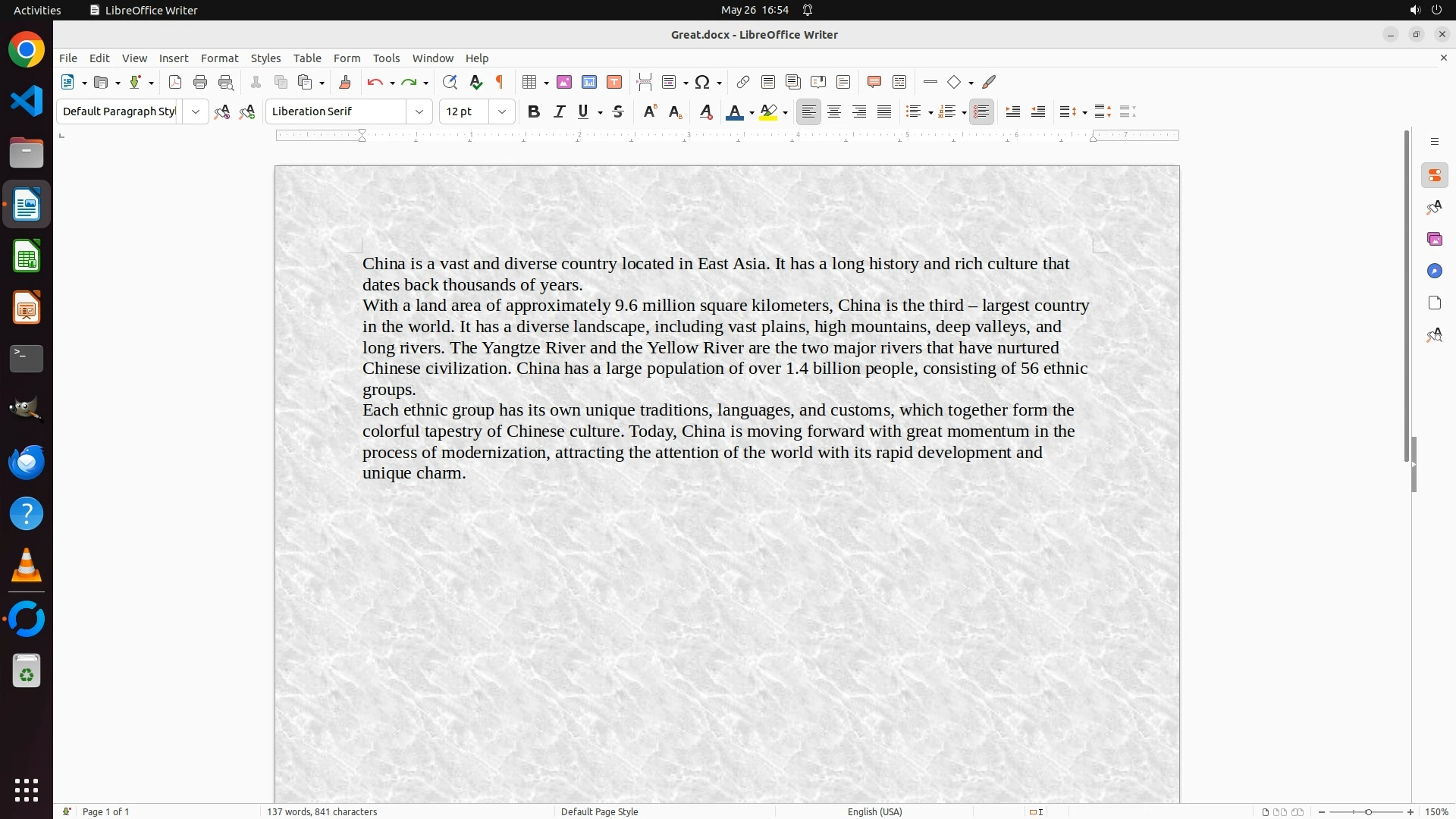Click the zoom slider in status bar
The width and height of the screenshot is (1456, 819).
pyautogui.click(x=1367, y=811)
